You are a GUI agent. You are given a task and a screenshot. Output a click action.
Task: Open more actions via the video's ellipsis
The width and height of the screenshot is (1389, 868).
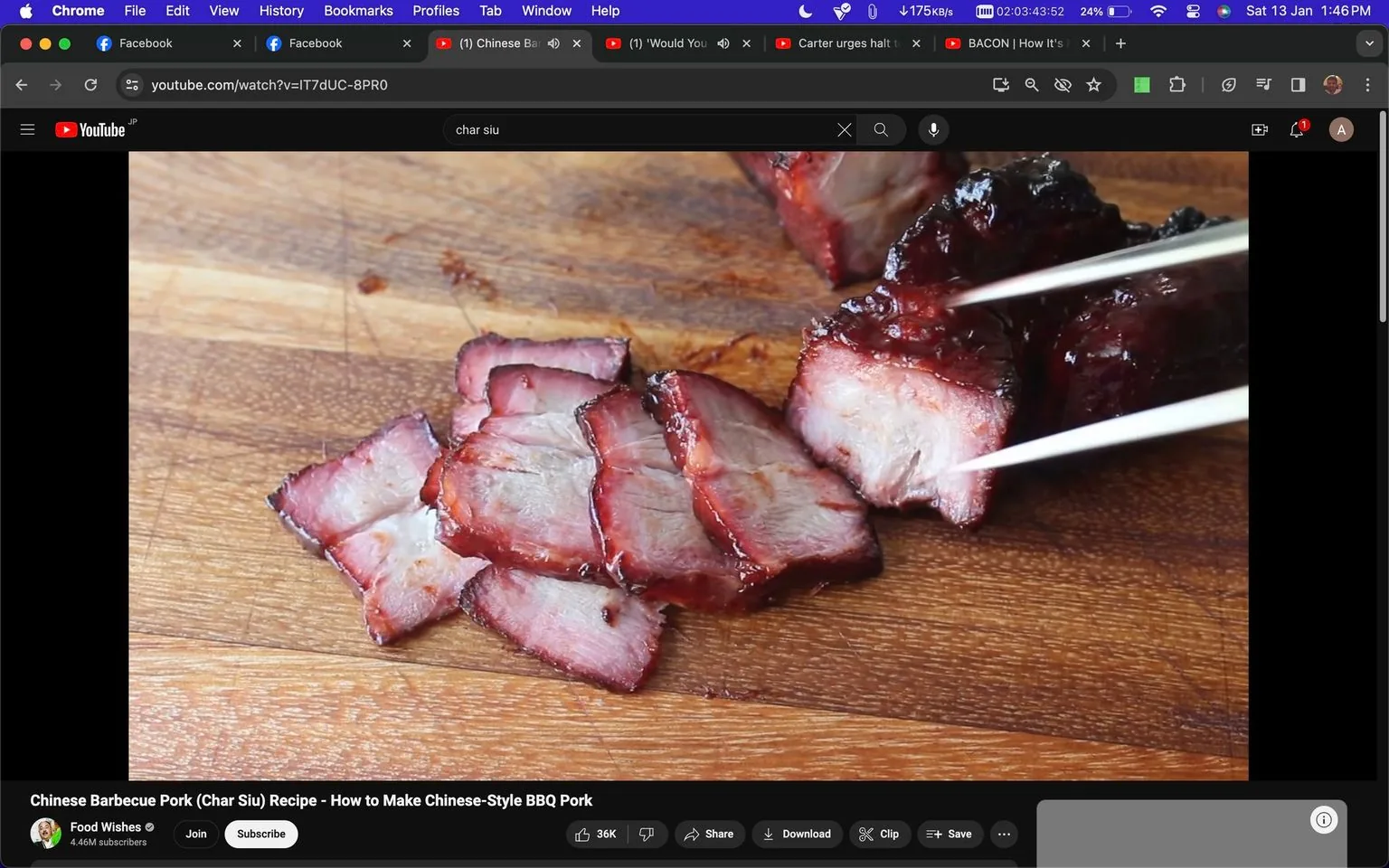(x=1004, y=834)
